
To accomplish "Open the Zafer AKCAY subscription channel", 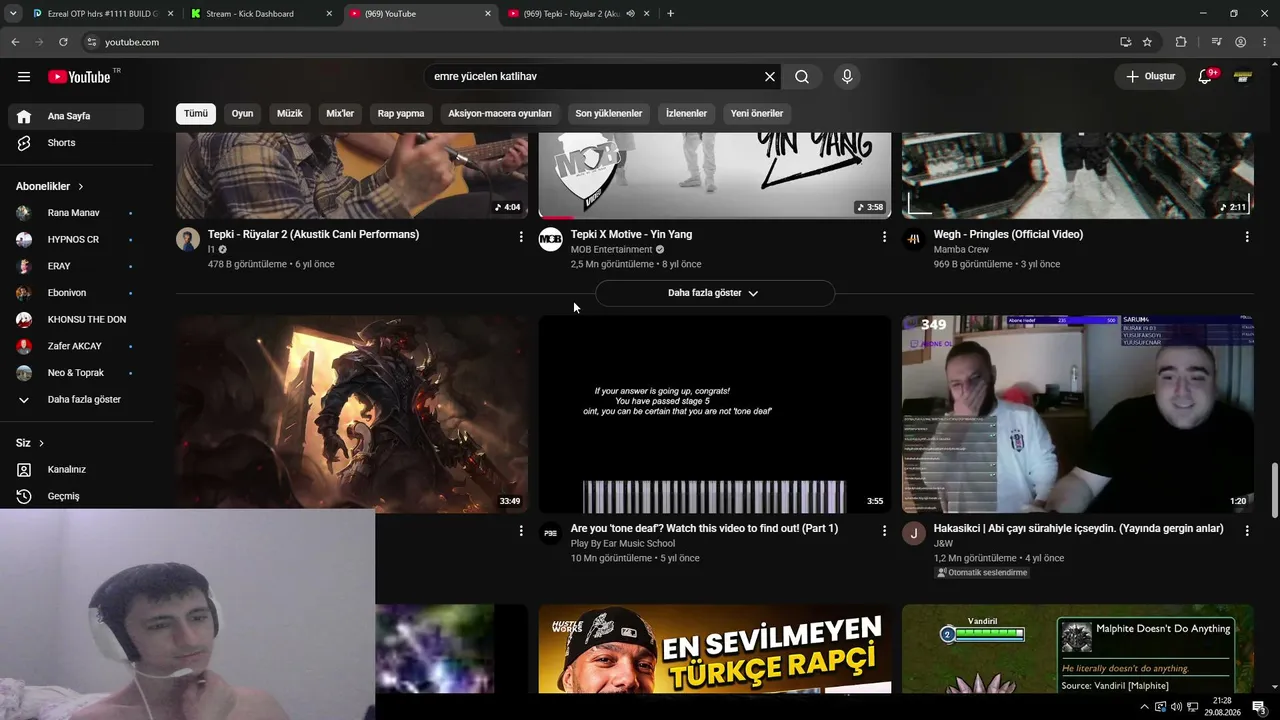I will [x=76, y=346].
